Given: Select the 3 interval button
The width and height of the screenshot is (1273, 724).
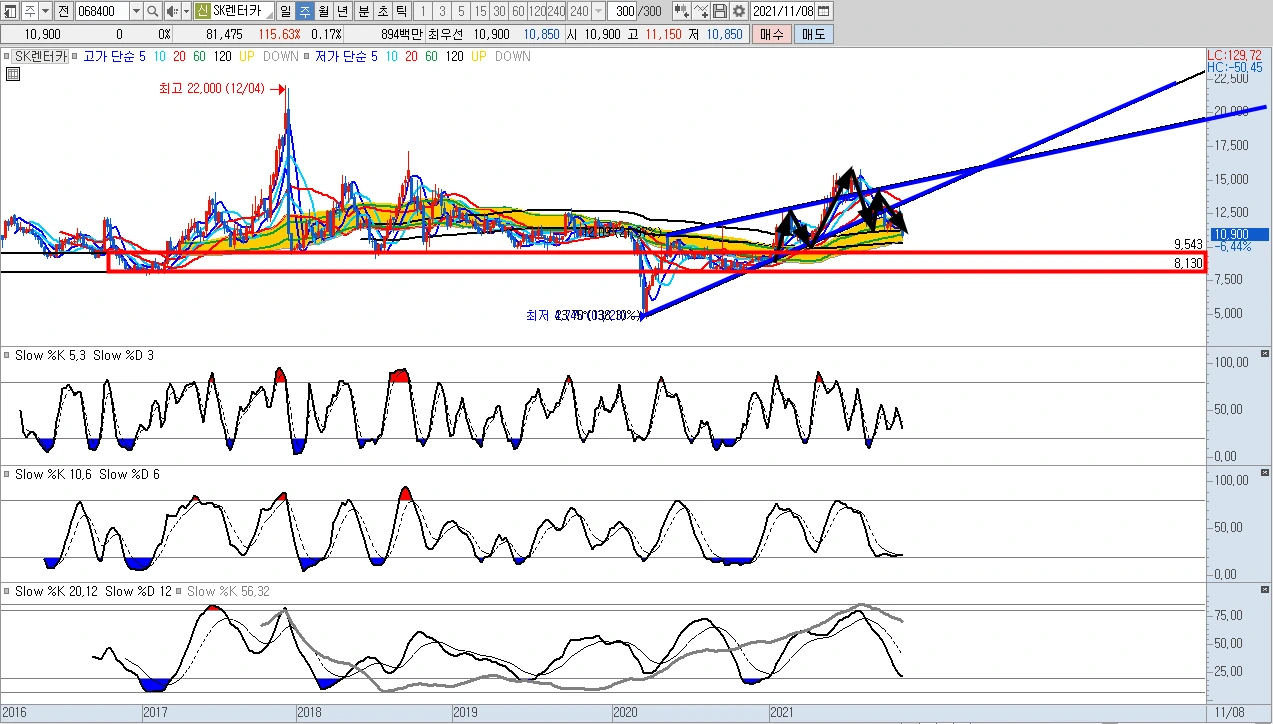Looking at the screenshot, I should [442, 12].
